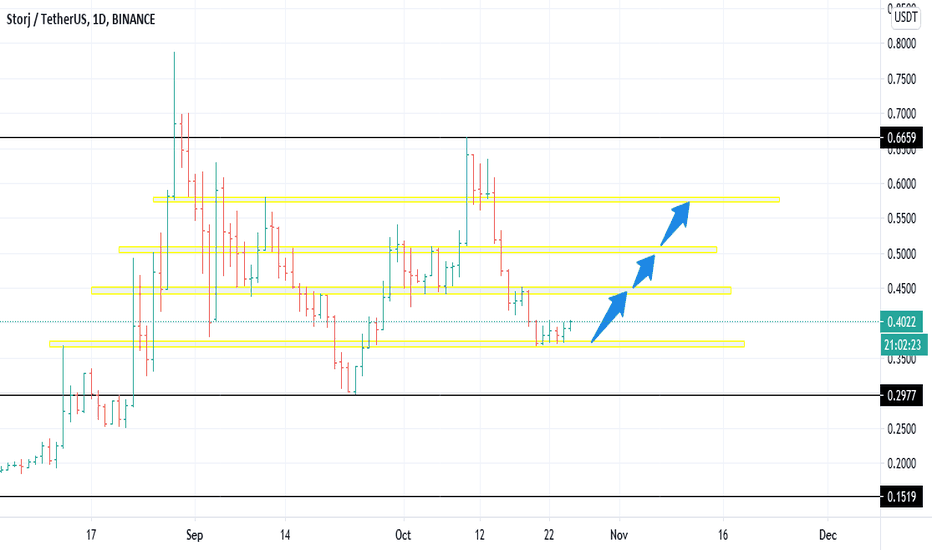Image resolution: width=932 pixels, height=550 pixels.
Task: Click the 0.8000 price axis value
Action: click(x=902, y=43)
